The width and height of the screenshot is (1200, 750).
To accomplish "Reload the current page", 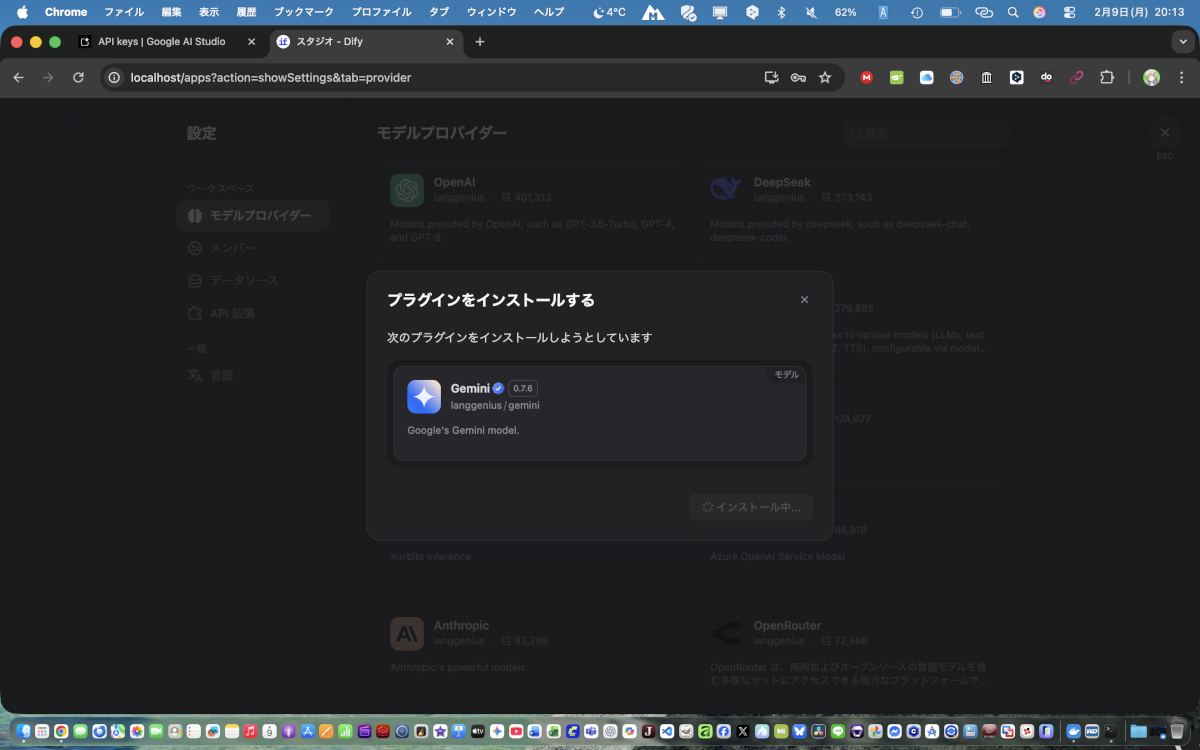I will pos(78,77).
